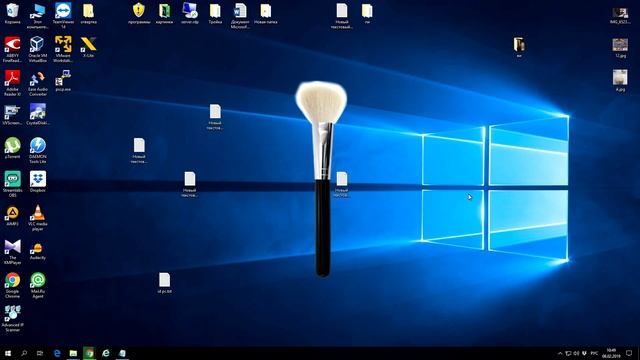Open Microsoft Edge from the taskbar
Screen dimensions: 640x360
[x=57, y=353]
